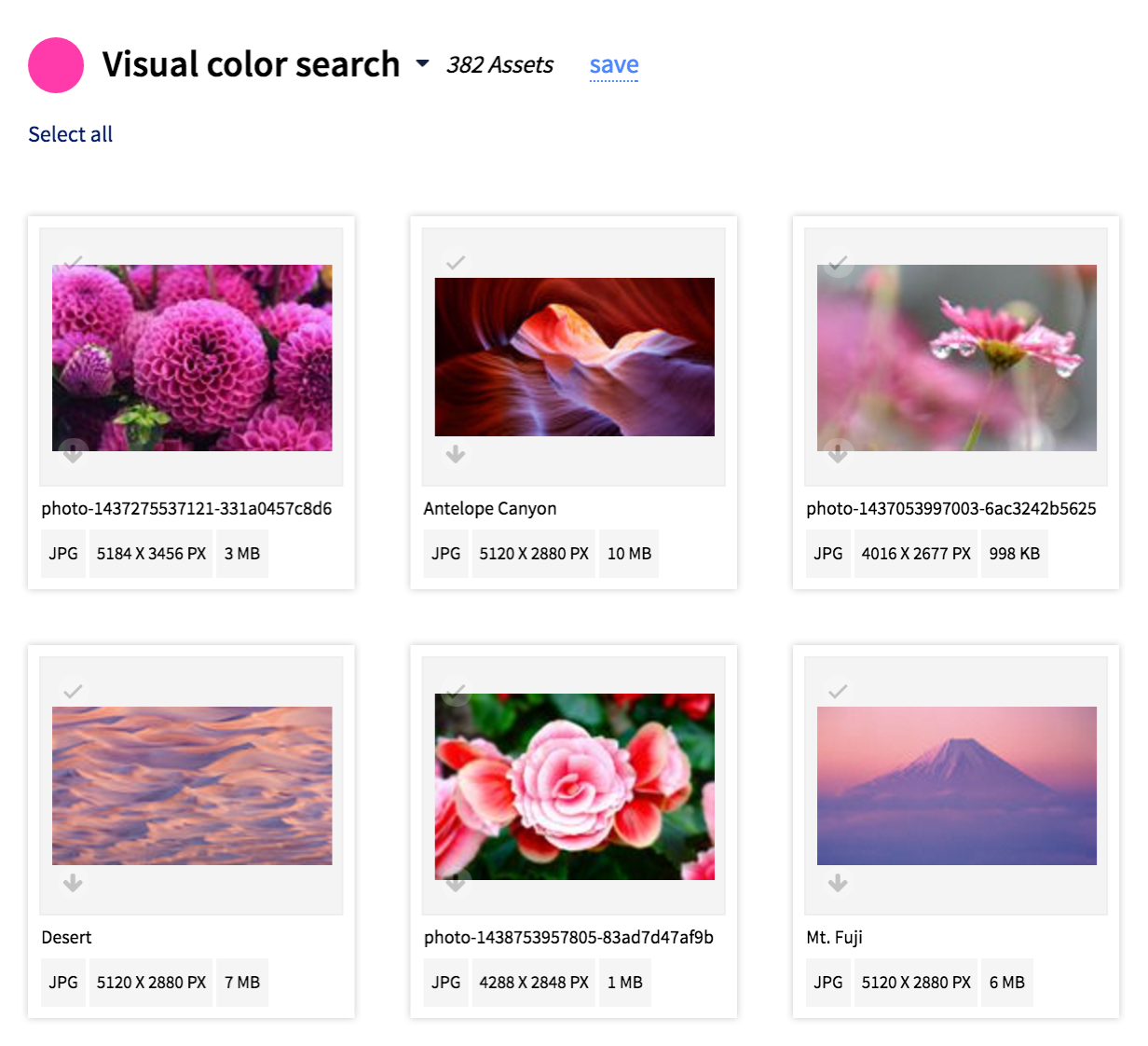Open the Visual color search dropdown arrow
This screenshot has width=1148, height=1046.
coord(422,64)
